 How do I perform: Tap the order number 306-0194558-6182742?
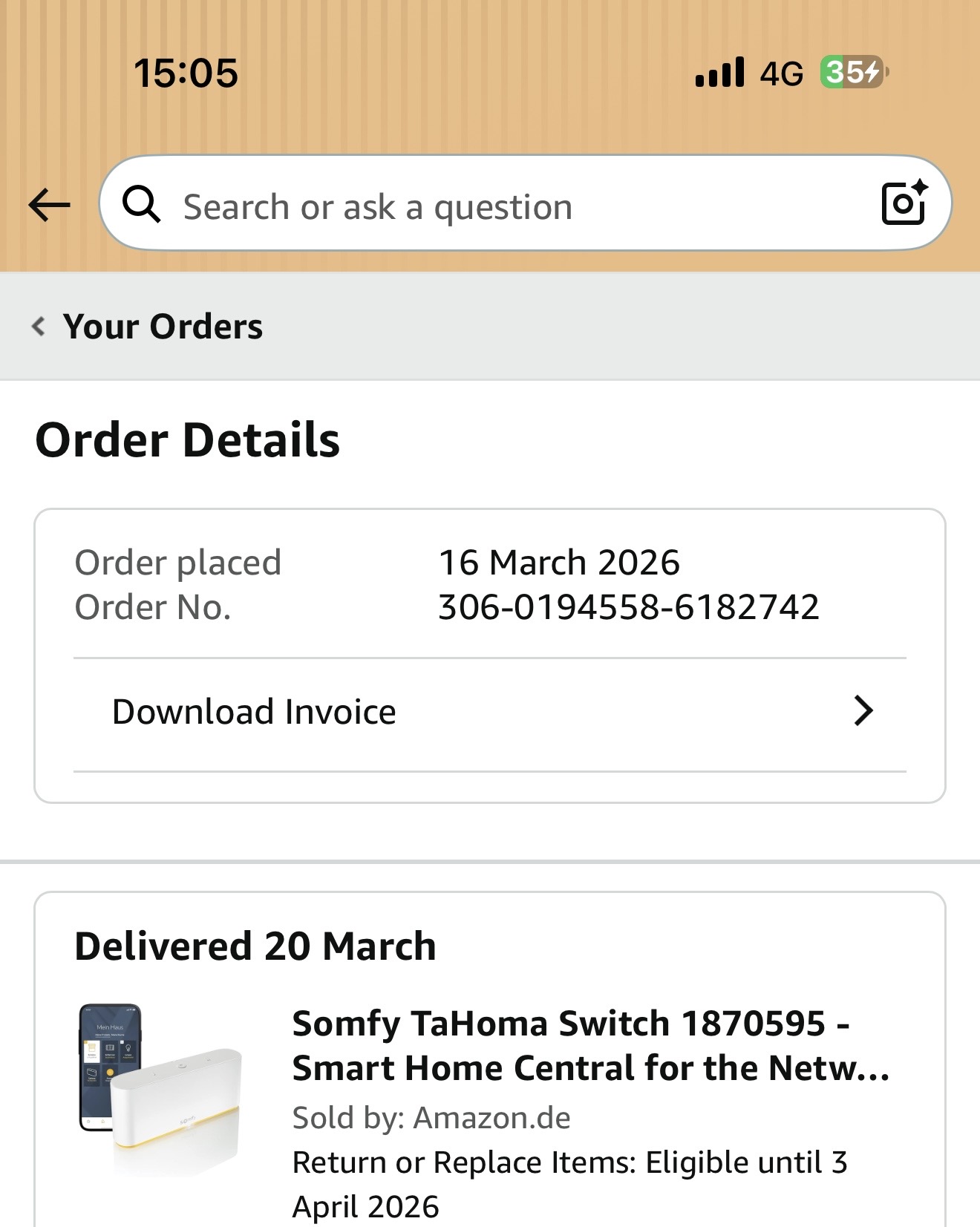(628, 607)
